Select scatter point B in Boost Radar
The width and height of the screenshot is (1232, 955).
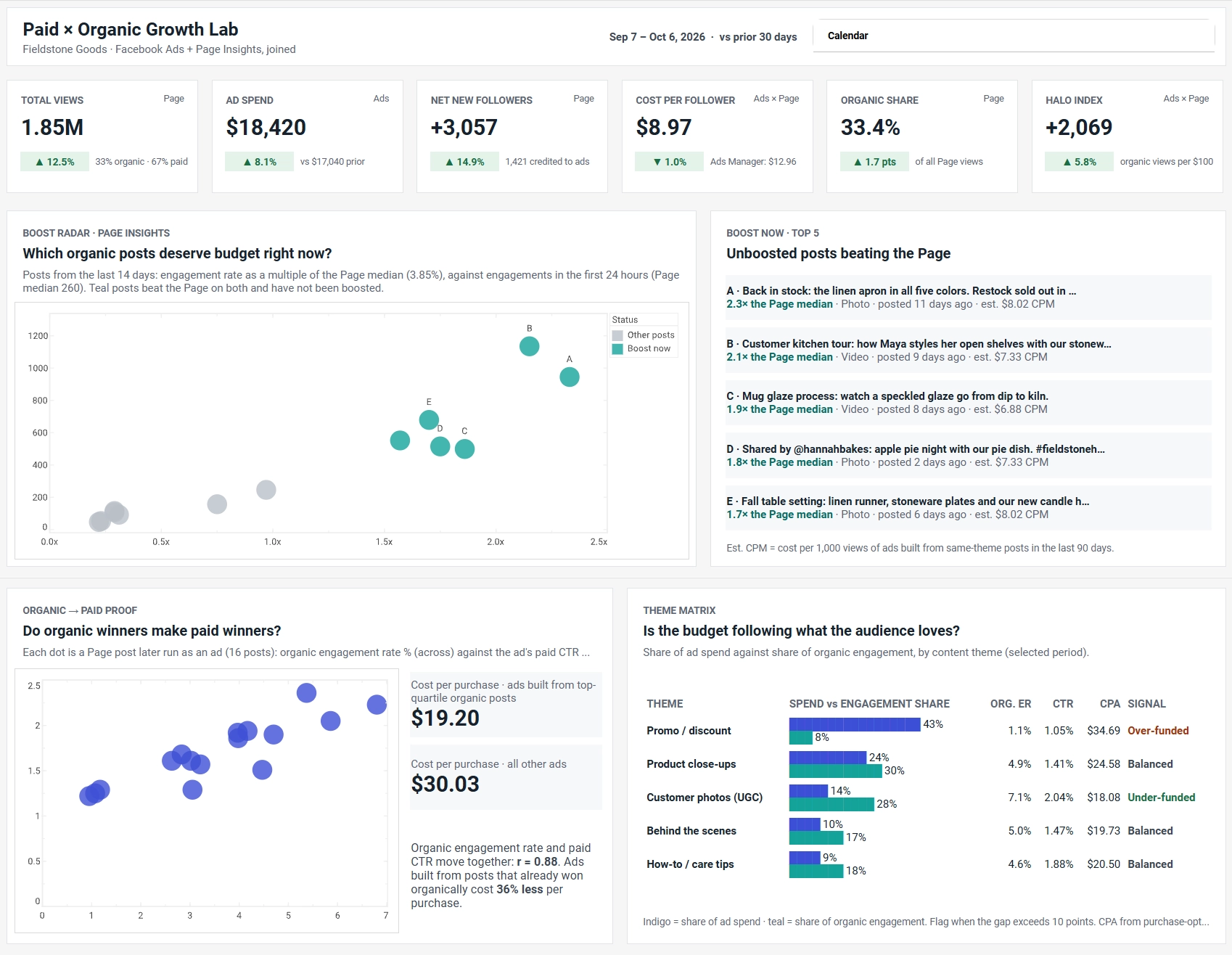coord(530,346)
